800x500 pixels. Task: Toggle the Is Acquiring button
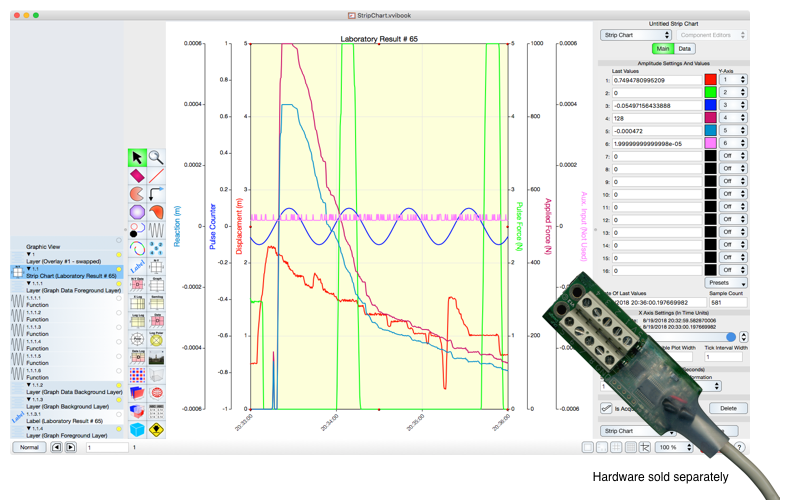click(x=606, y=408)
